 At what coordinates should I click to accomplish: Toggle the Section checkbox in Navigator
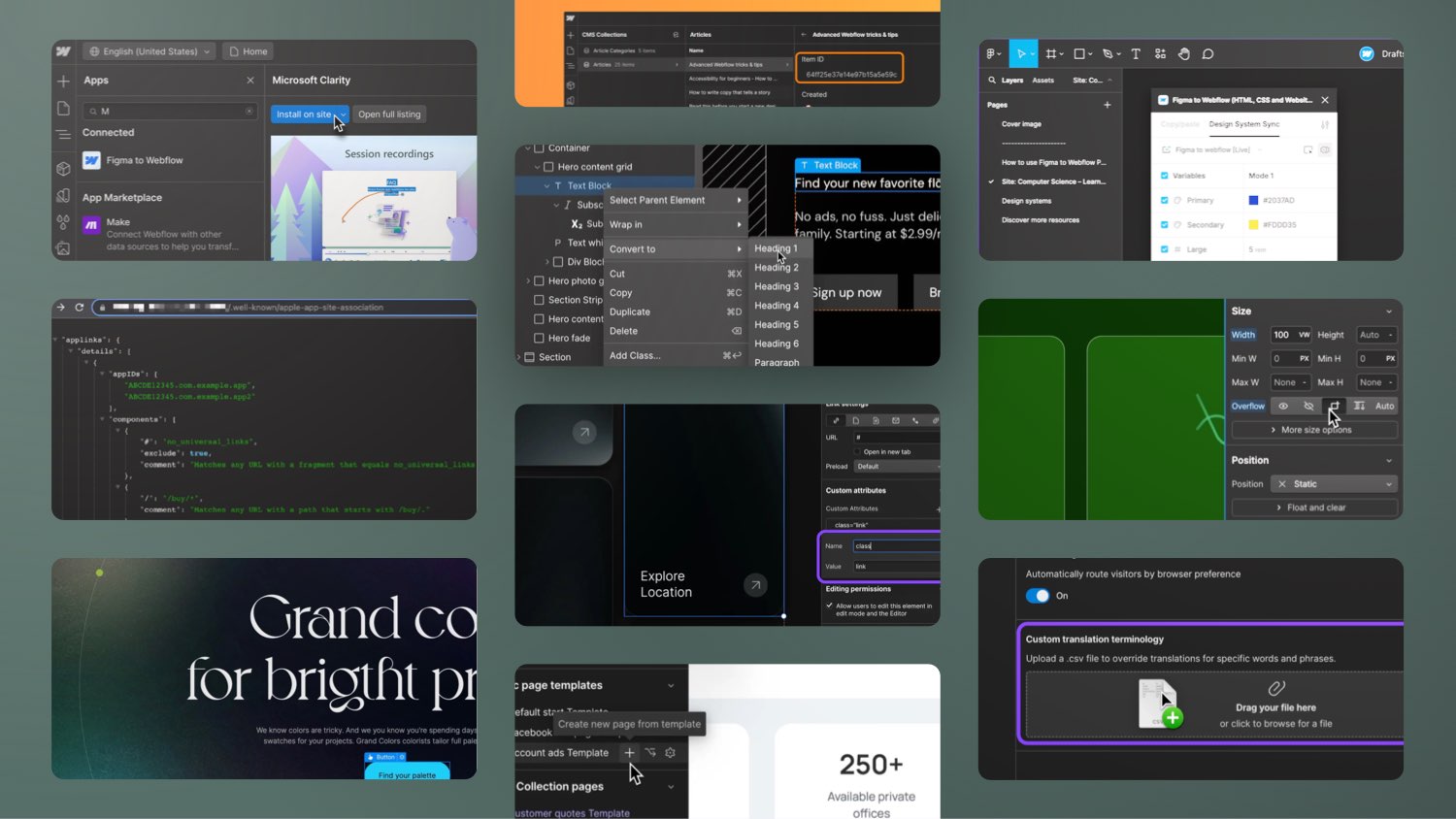click(530, 357)
